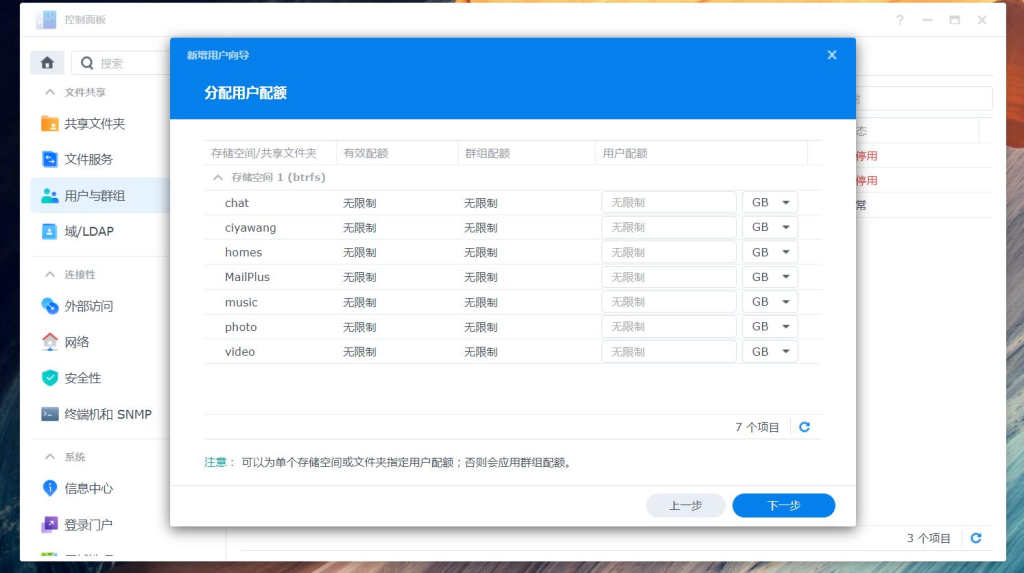Select User & Group (用户与群组) icon
This screenshot has width=1024, height=573.
tap(50, 195)
